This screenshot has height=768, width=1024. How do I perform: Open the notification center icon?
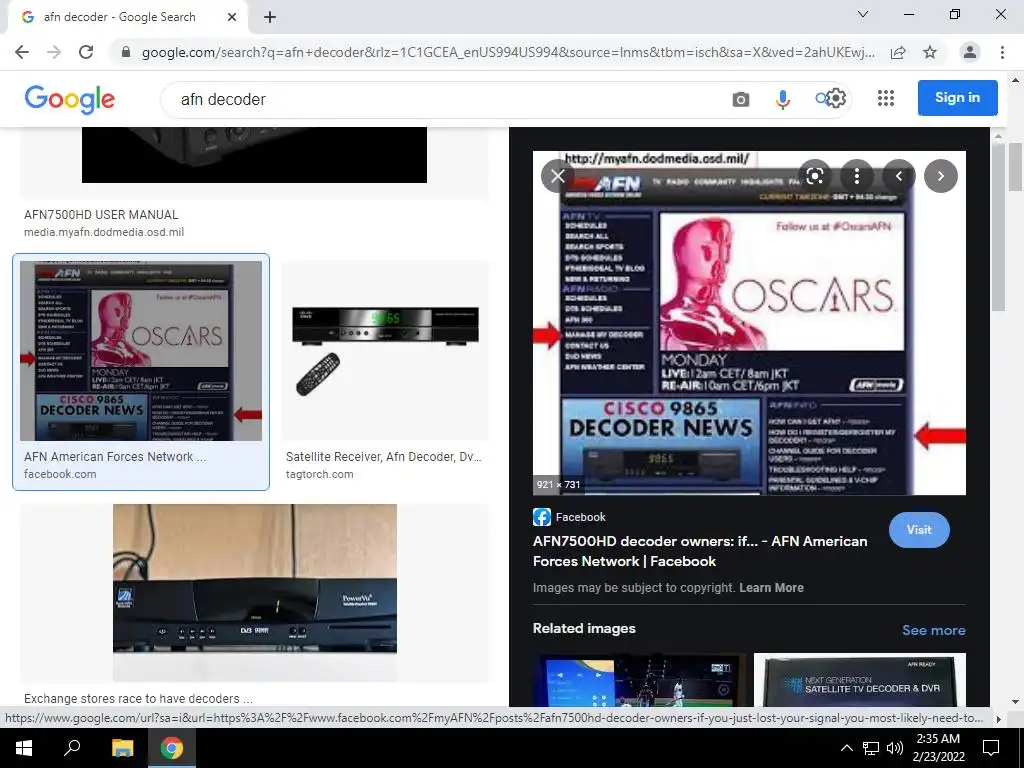(x=991, y=748)
